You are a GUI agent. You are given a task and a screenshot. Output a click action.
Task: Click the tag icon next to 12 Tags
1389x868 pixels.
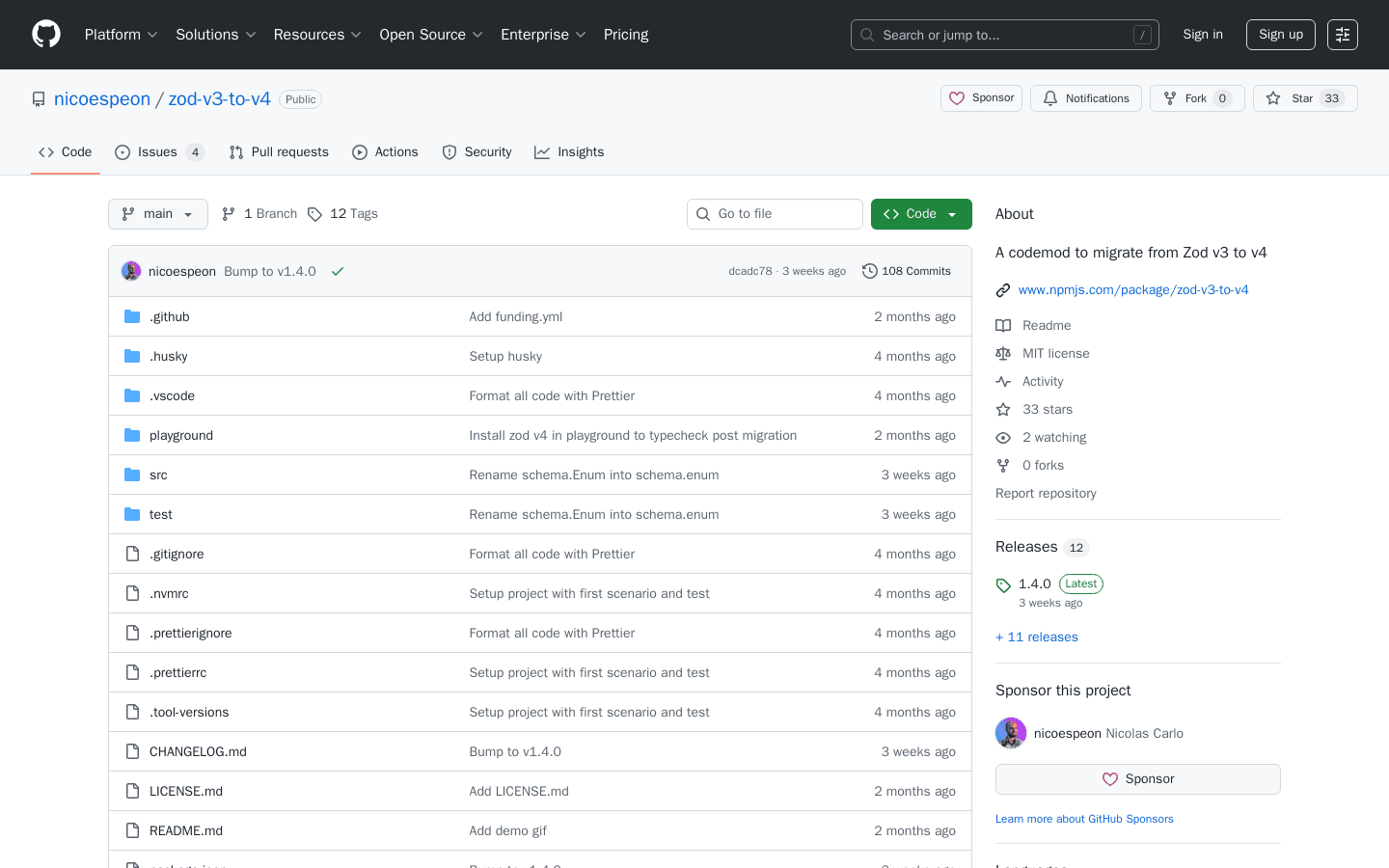(315, 213)
